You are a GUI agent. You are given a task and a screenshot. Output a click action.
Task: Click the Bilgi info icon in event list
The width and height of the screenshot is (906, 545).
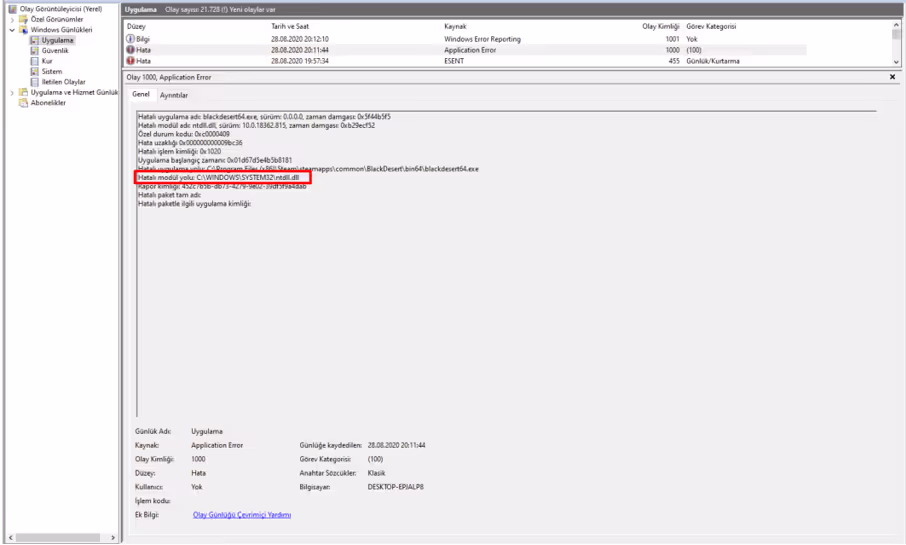[x=131, y=39]
